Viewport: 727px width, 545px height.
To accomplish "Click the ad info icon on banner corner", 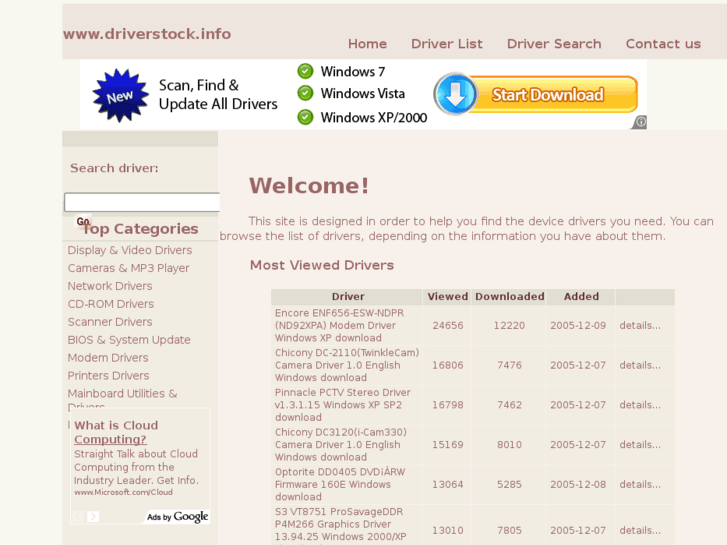I will click(639, 122).
